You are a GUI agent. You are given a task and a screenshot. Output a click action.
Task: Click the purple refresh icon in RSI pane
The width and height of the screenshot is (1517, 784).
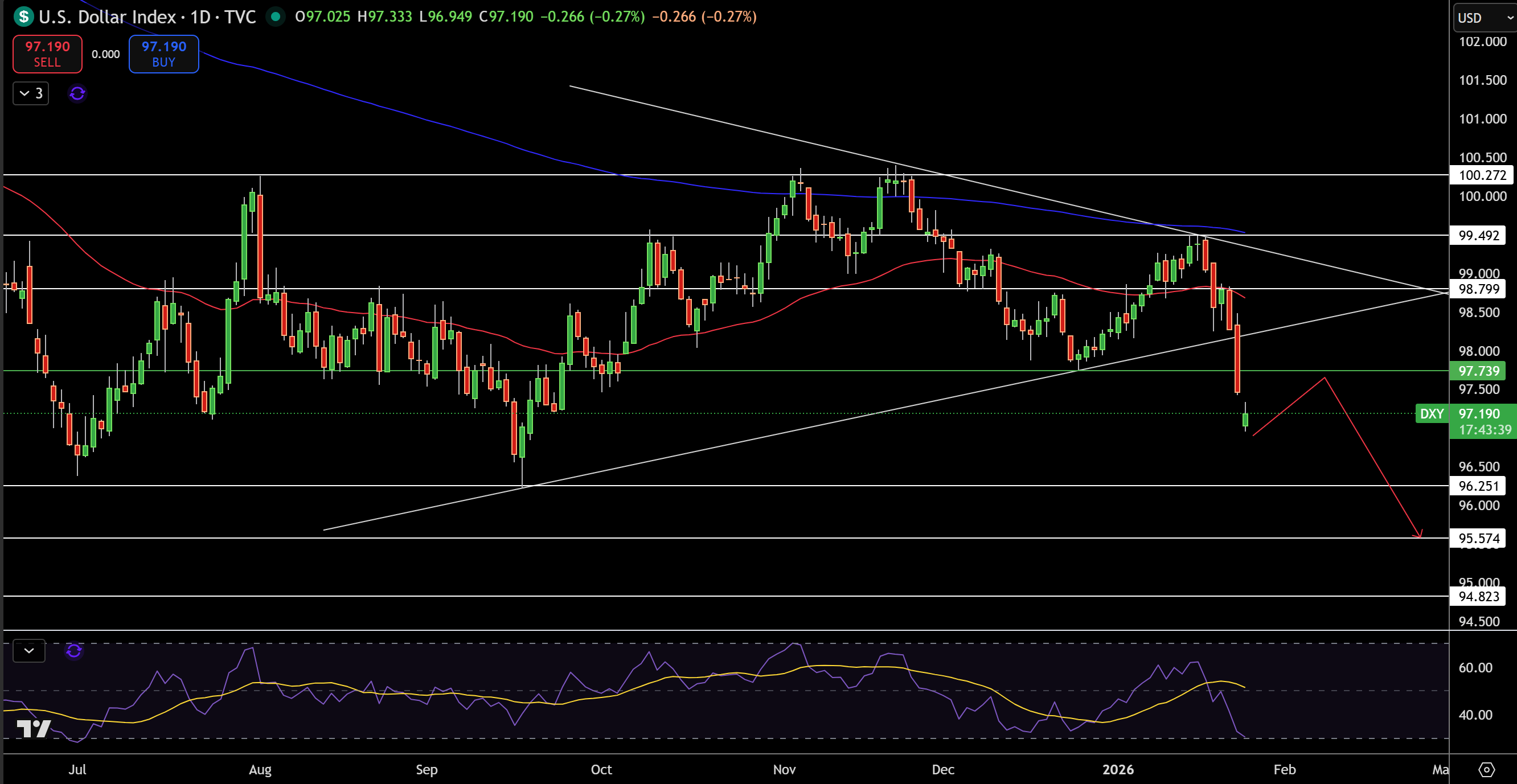tap(74, 651)
